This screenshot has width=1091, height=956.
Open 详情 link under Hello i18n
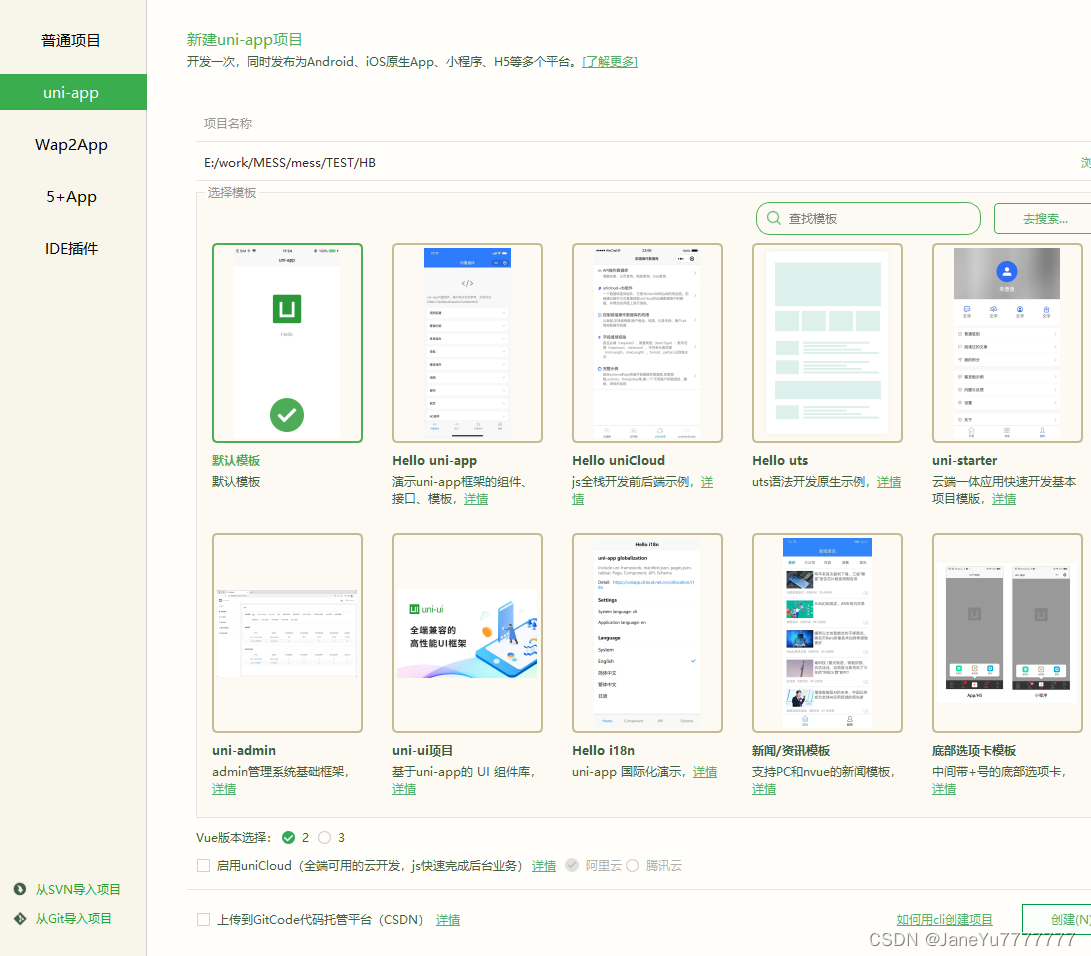click(705, 772)
